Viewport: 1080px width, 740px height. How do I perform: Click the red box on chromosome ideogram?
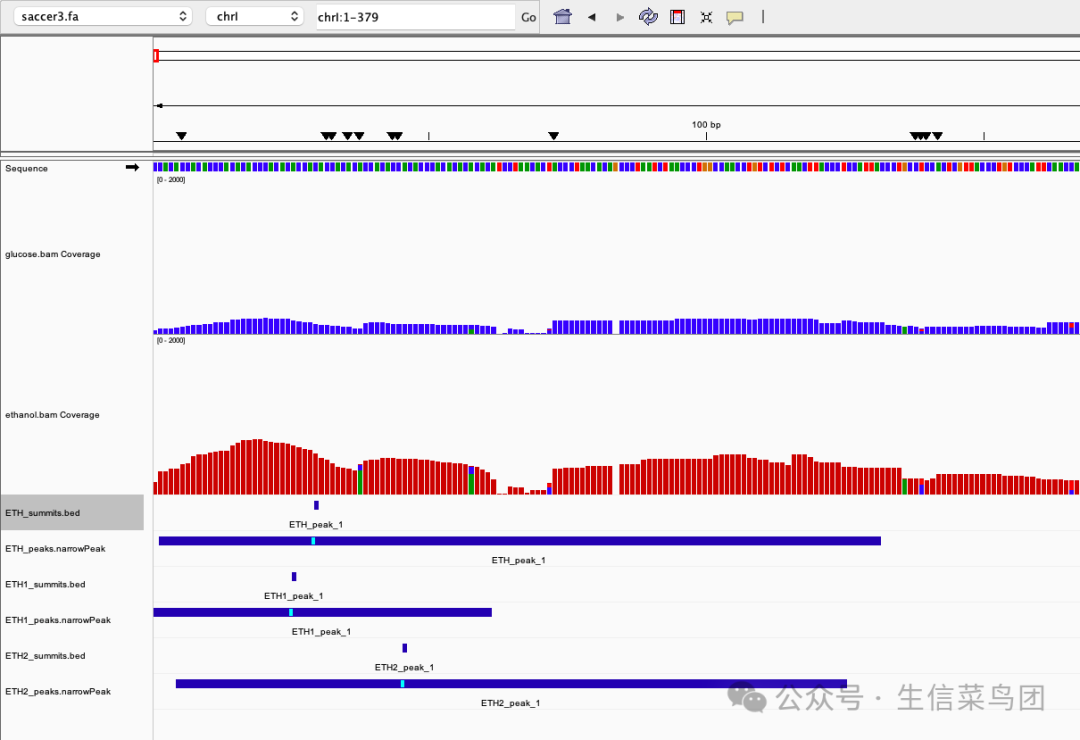(x=156, y=56)
